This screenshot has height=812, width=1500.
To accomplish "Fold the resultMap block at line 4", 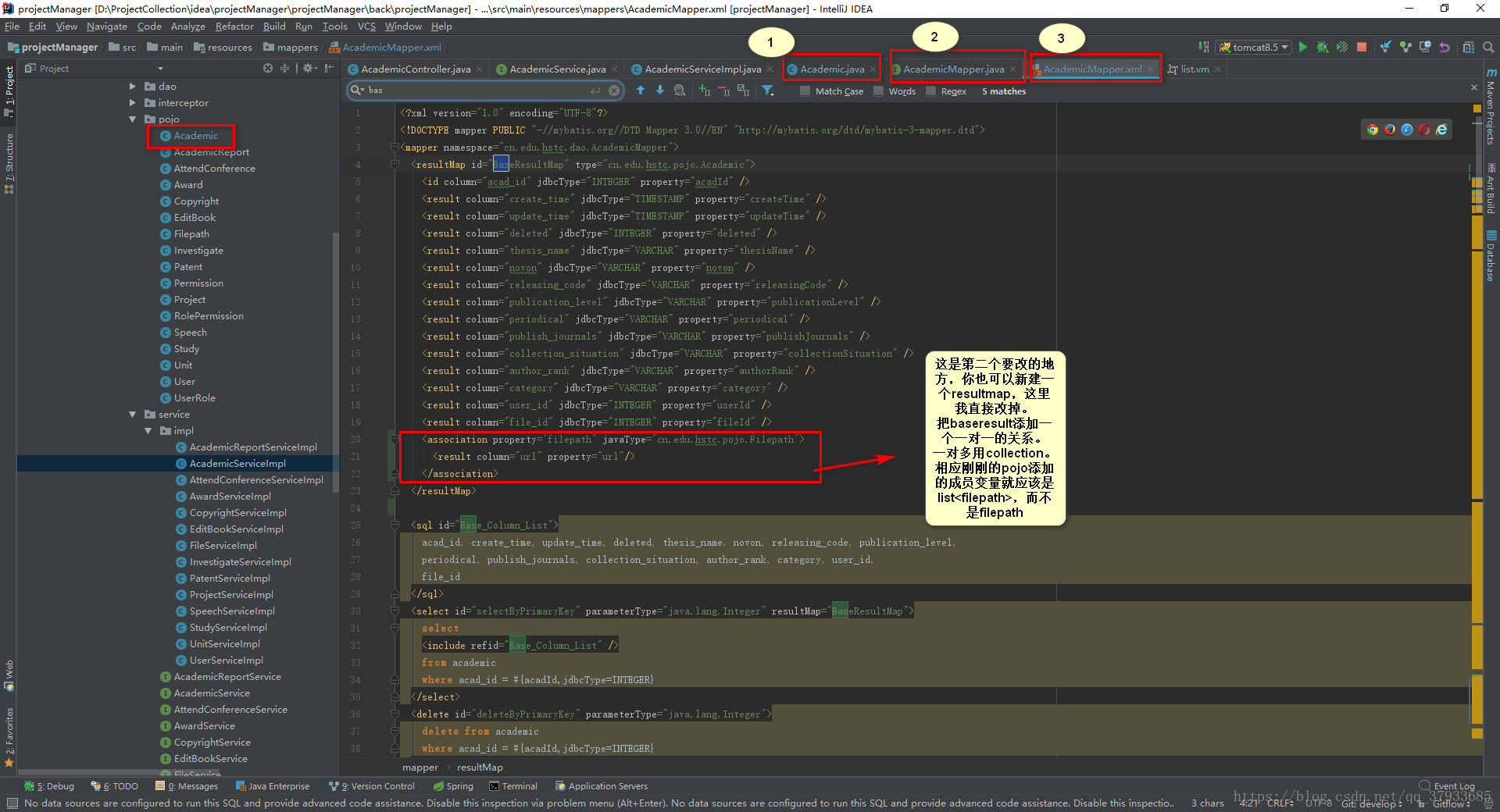I will (x=395, y=165).
